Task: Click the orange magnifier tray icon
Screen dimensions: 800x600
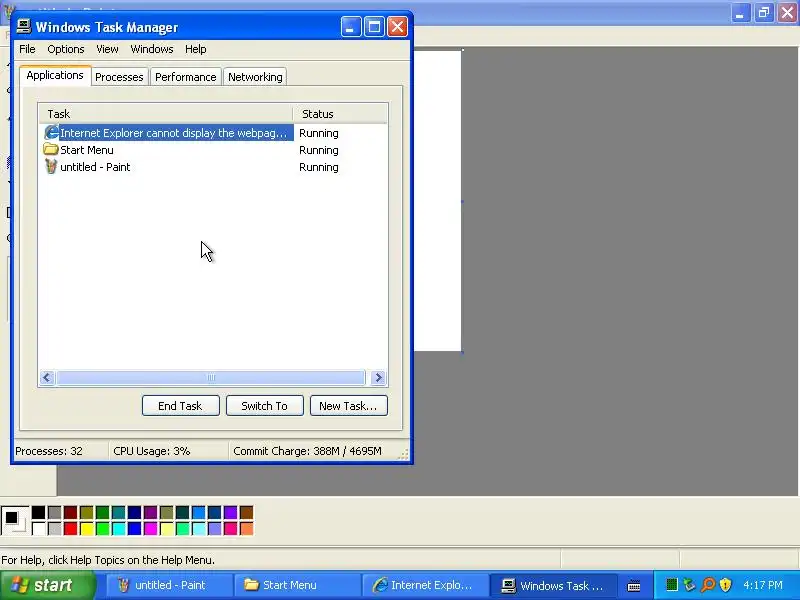Action: (708, 585)
